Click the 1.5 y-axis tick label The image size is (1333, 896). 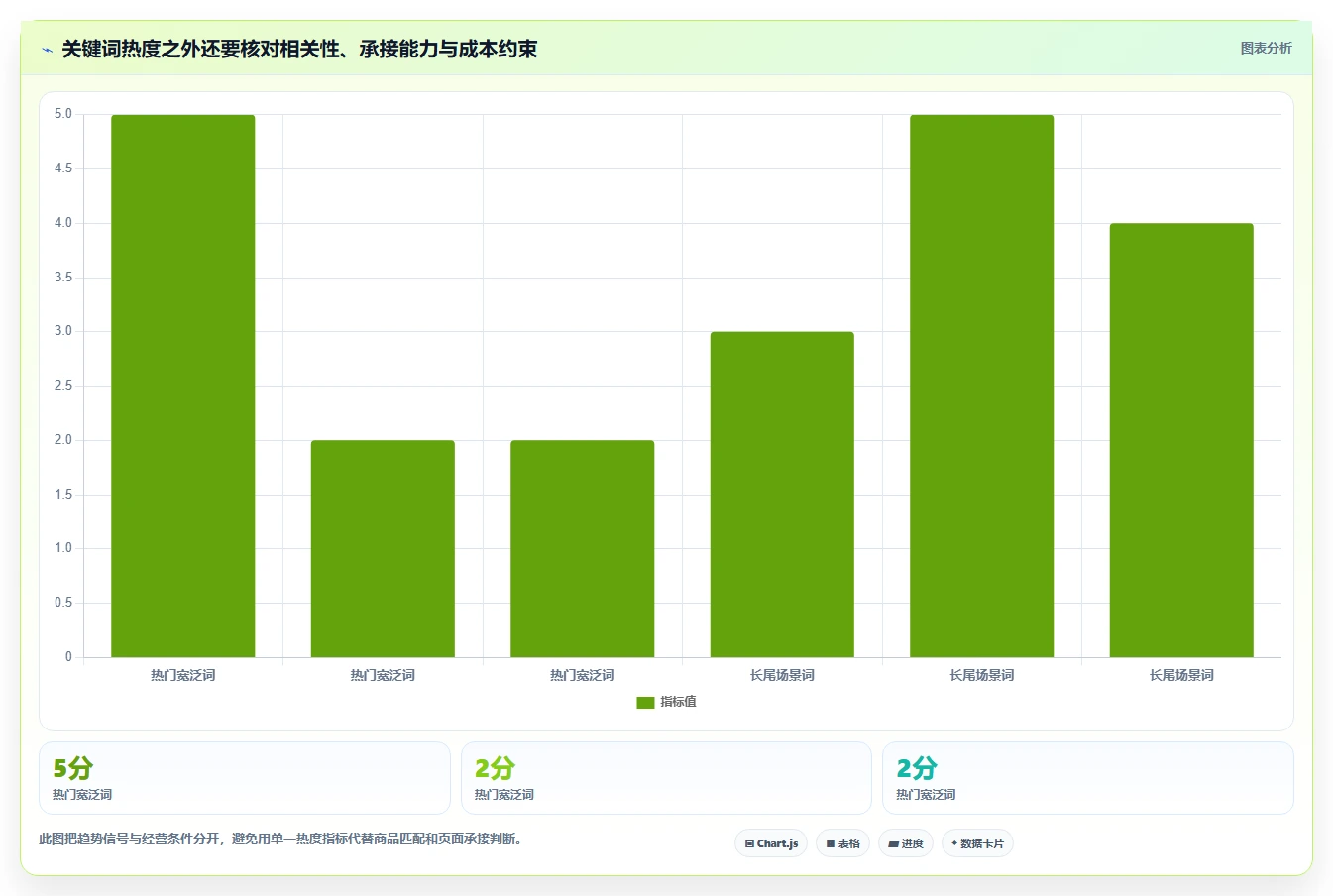pos(63,495)
